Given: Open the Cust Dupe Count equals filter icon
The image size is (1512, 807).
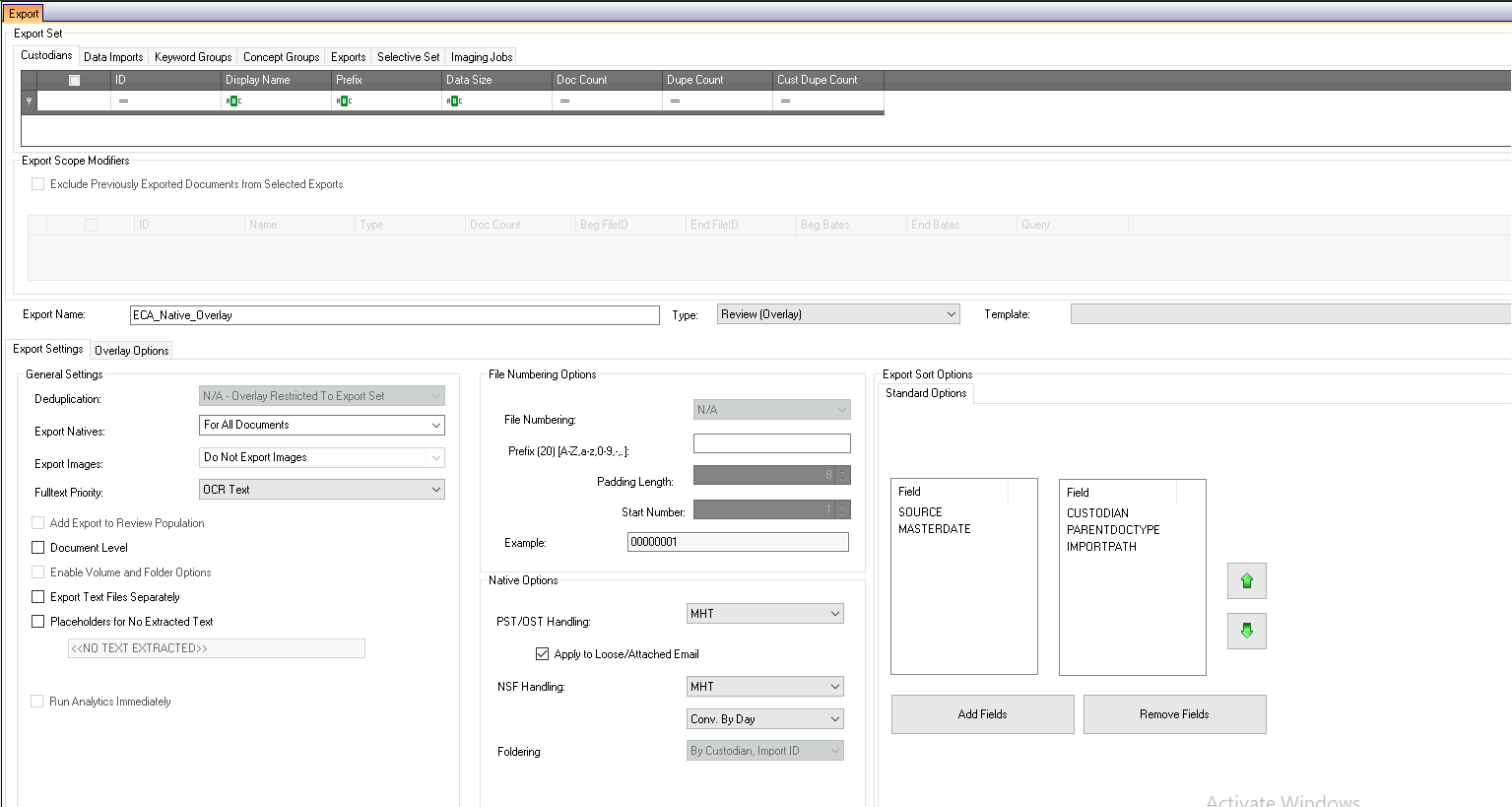Looking at the screenshot, I should click(x=785, y=101).
